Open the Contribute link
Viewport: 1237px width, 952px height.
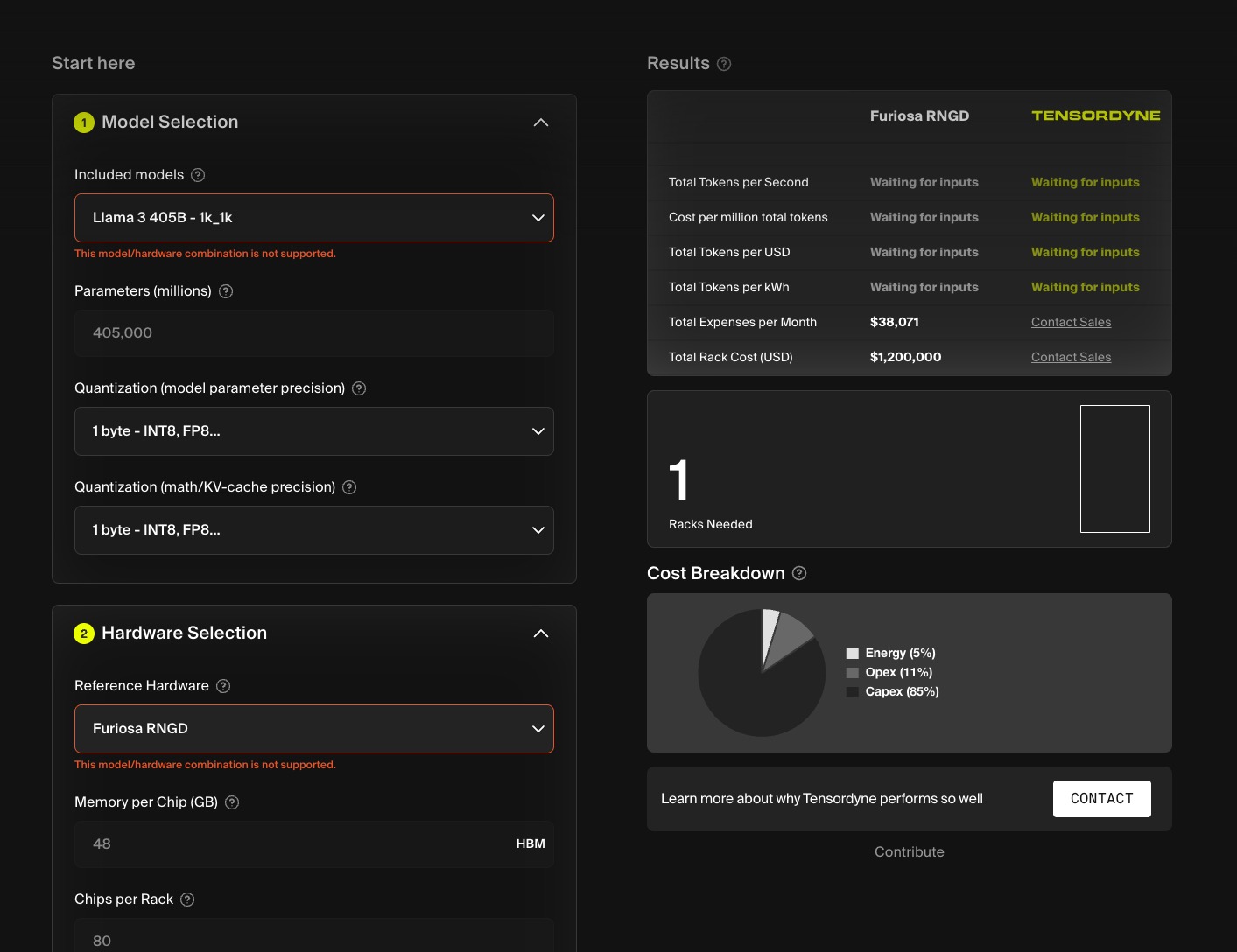tap(910, 852)
